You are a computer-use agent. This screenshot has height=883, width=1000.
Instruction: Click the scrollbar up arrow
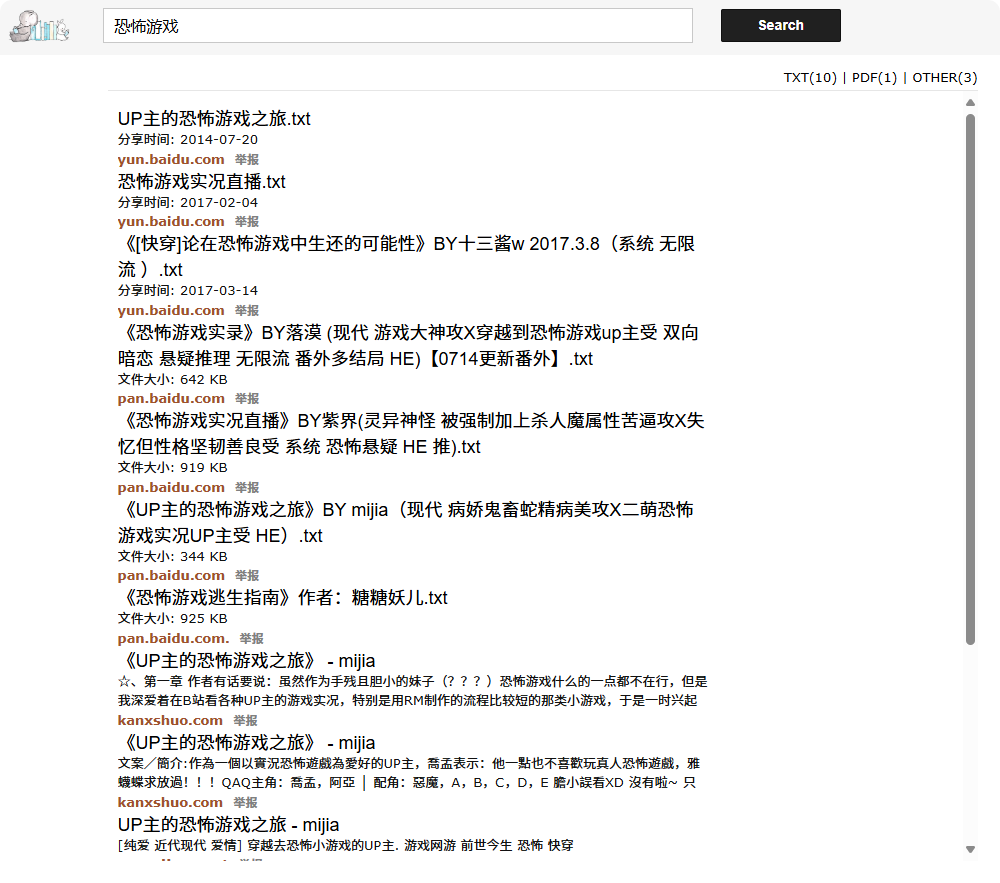coord(970,103)
